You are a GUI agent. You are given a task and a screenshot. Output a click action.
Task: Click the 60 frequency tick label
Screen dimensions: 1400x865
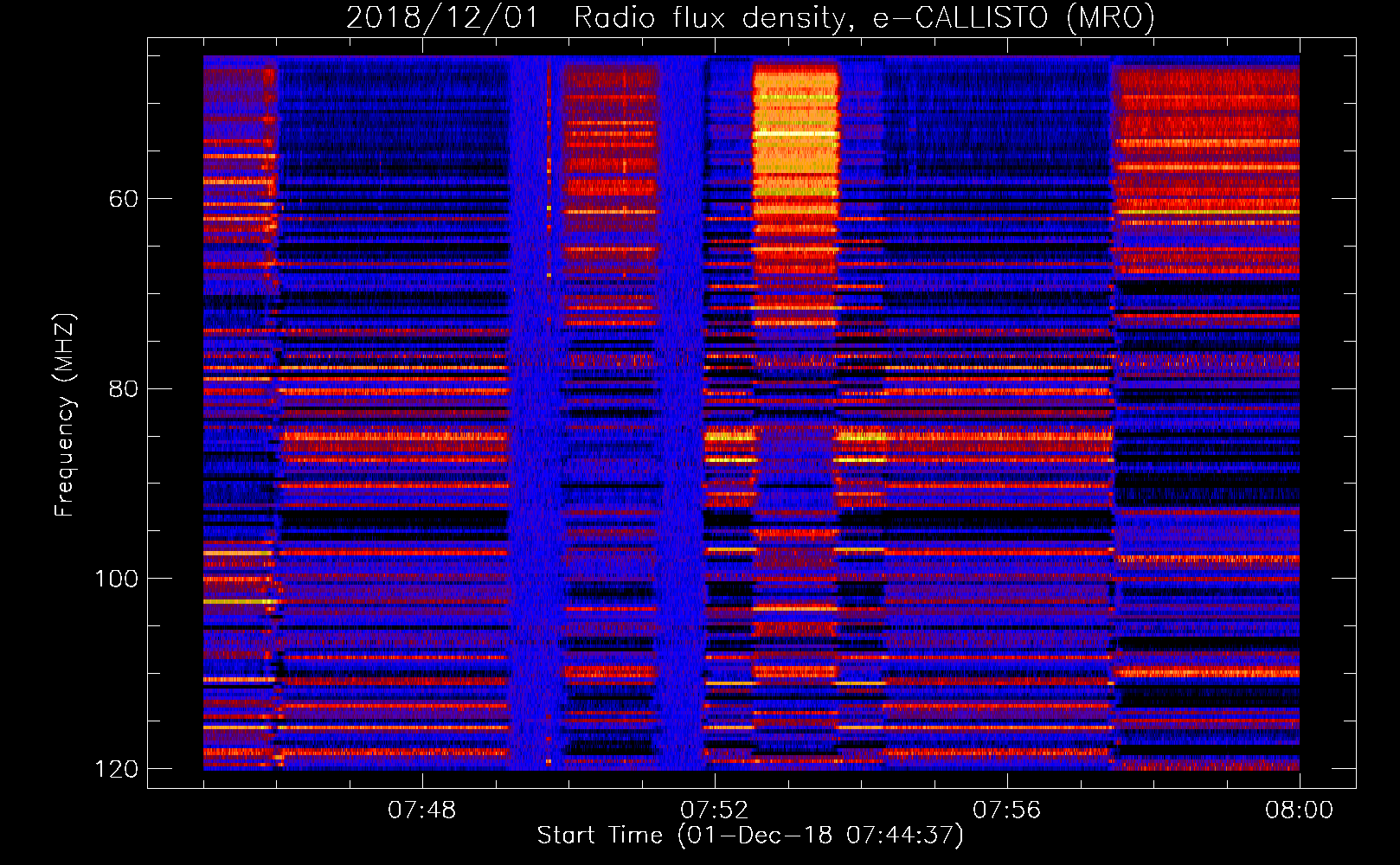coord(124,199)
